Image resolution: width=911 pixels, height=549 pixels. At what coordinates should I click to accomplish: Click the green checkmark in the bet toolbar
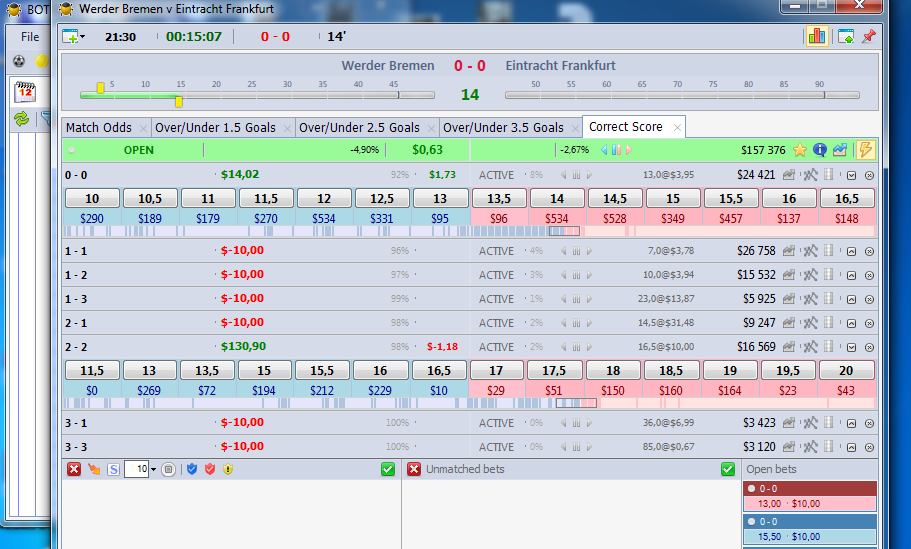point(388,469)
